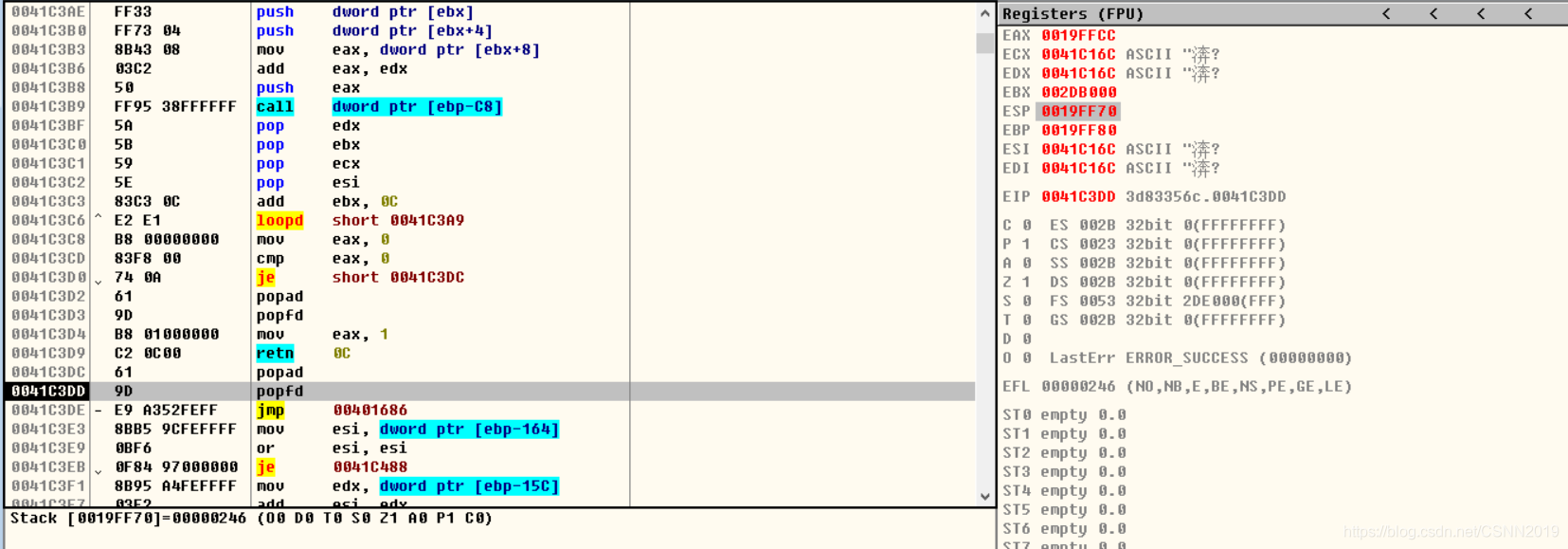Select ESP register value 0019FF70
1568x549 pixels.
click(1078, 111)
